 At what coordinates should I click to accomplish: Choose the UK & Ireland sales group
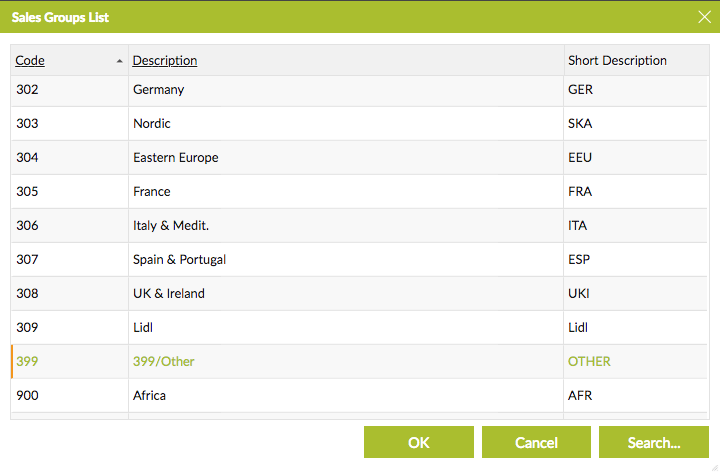pyautogui.click(x=359, y=293)
